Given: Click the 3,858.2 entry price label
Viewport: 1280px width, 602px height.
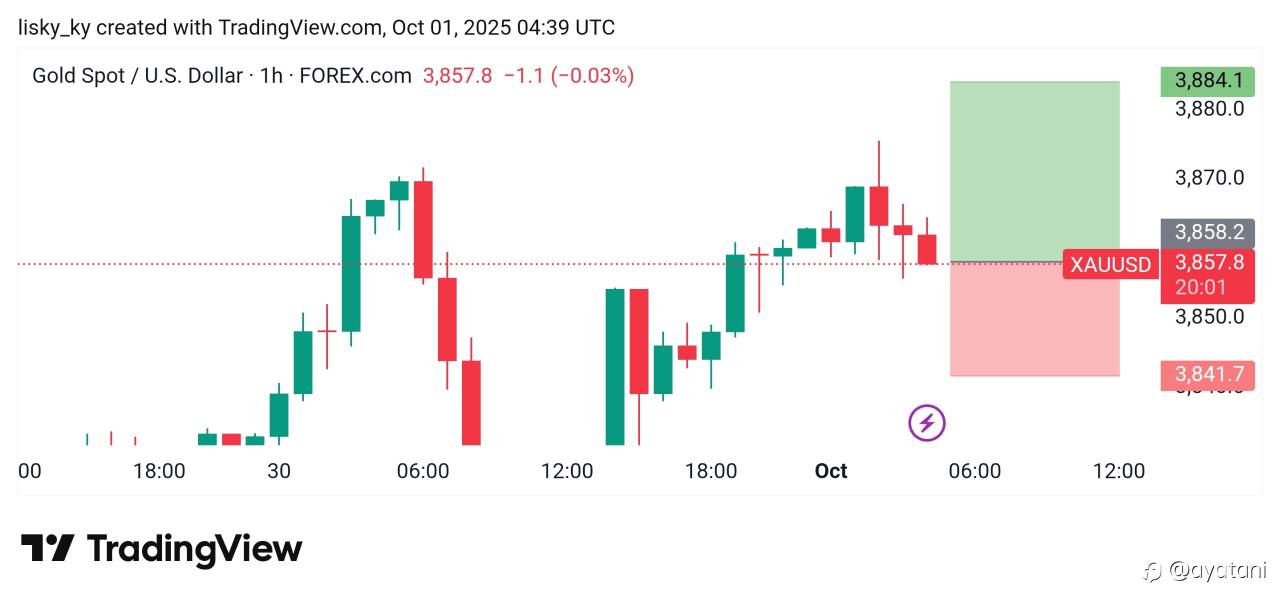Looking at the screenshot, I should [x=1209, y=233].
